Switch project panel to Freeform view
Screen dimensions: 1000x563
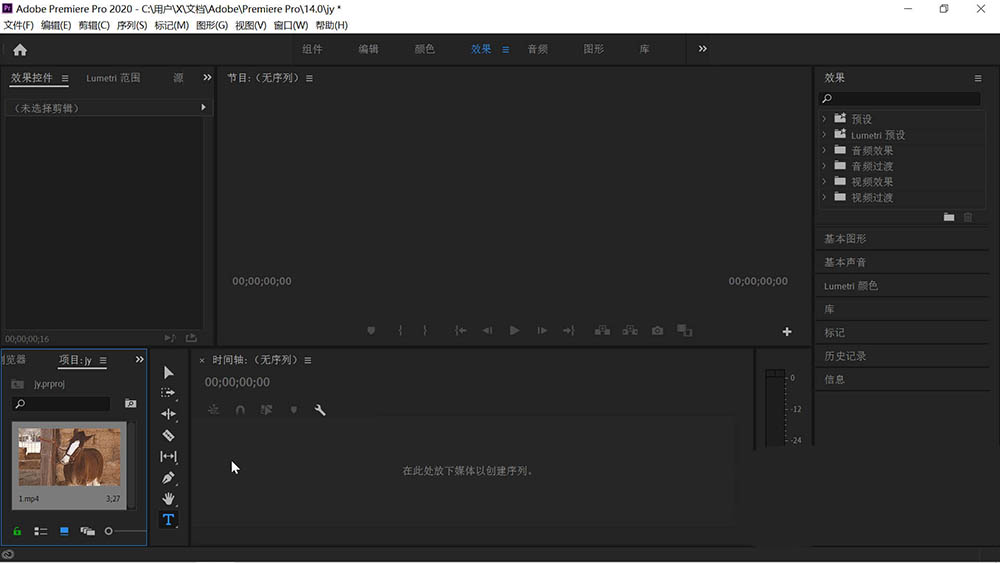pyautogui.click(x=87, y=531)
